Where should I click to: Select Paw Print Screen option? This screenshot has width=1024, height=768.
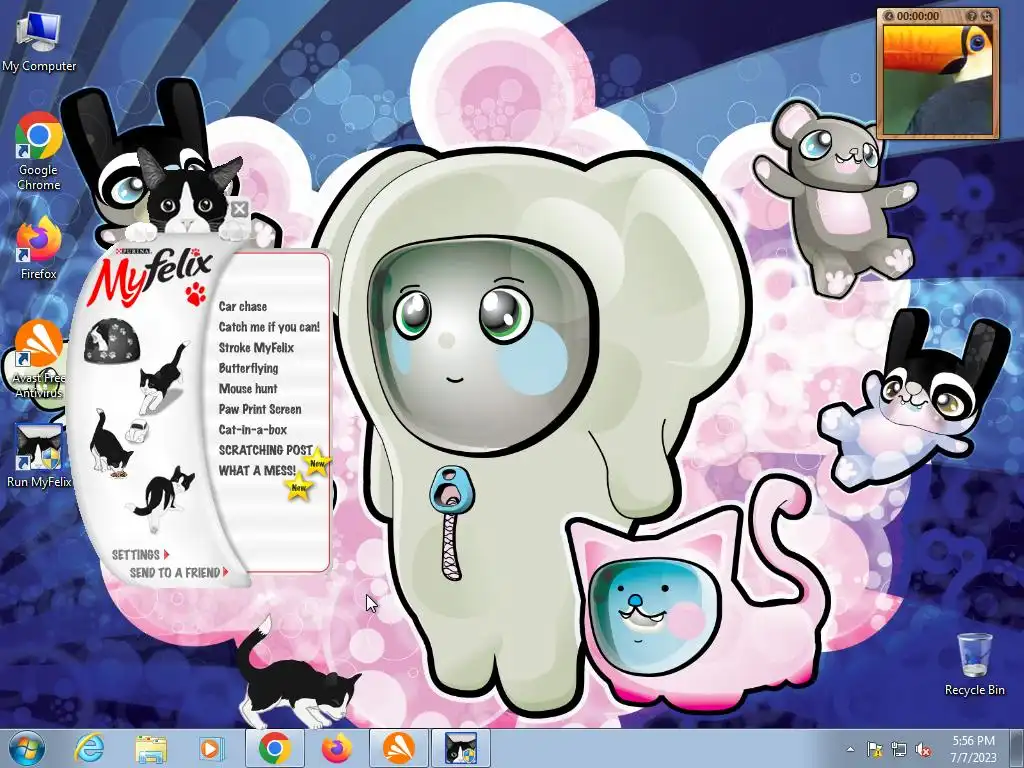click(259, 409)
